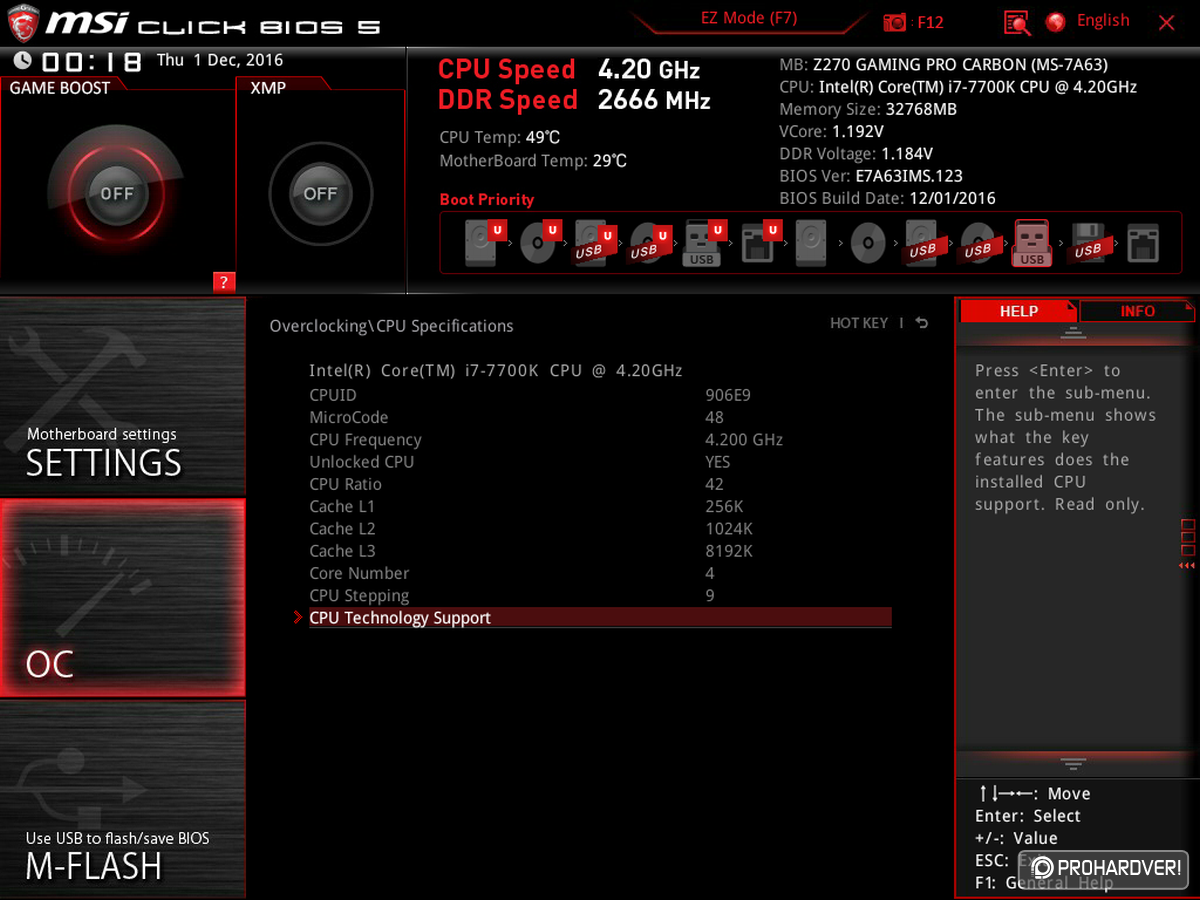This screenshot has width=1200, height=900.
Task: Select the last network boot icon without UEFI badge
Action: [1143, 243]
